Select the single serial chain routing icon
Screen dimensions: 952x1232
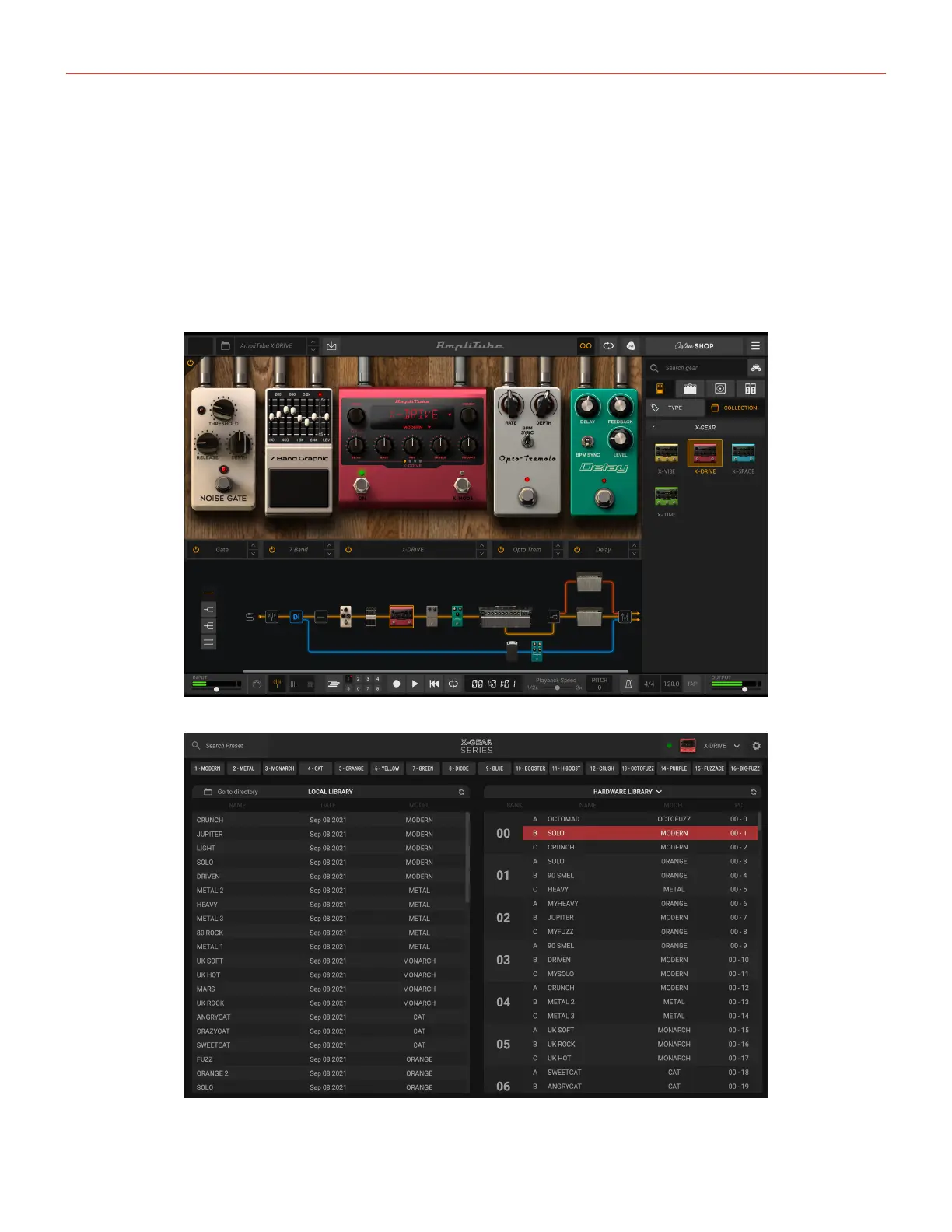point(208,593)
